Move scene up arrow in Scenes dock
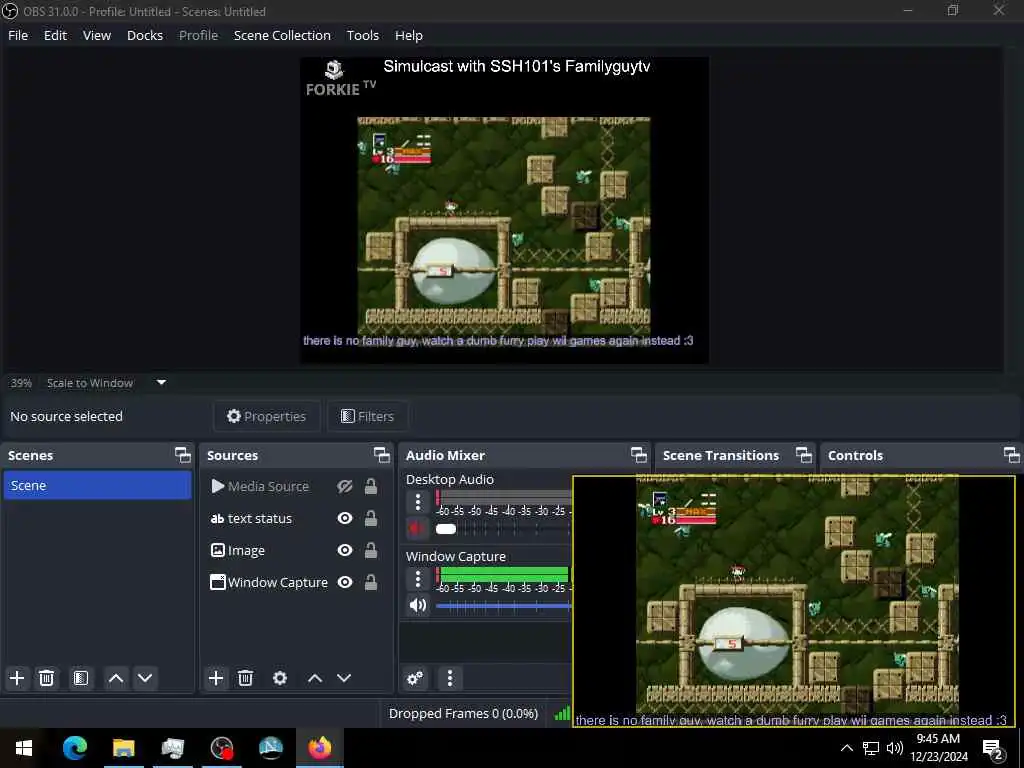1024x768 pixels. [116, 678]
